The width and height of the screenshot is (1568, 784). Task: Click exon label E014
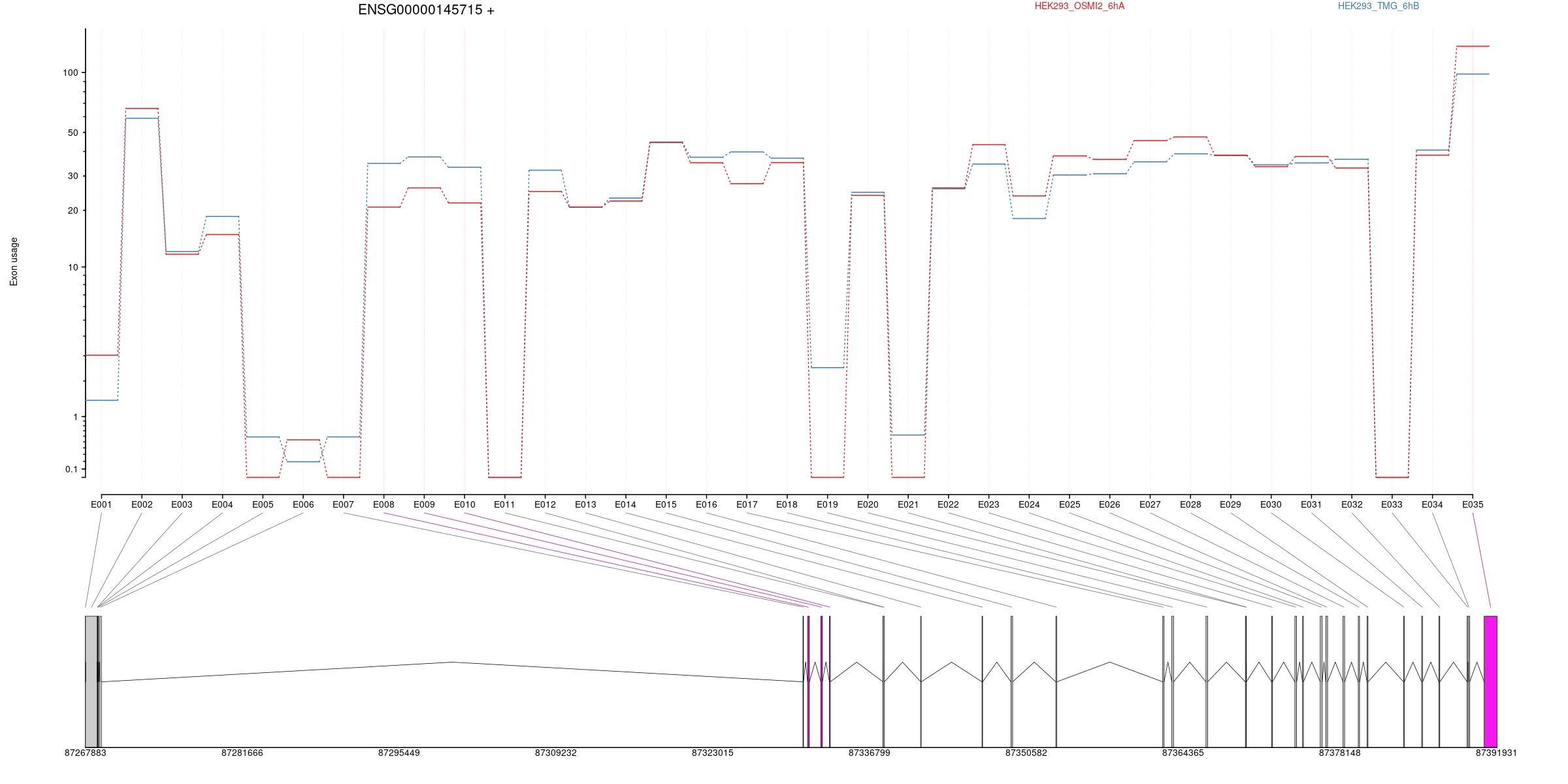(x=625, y=504)
